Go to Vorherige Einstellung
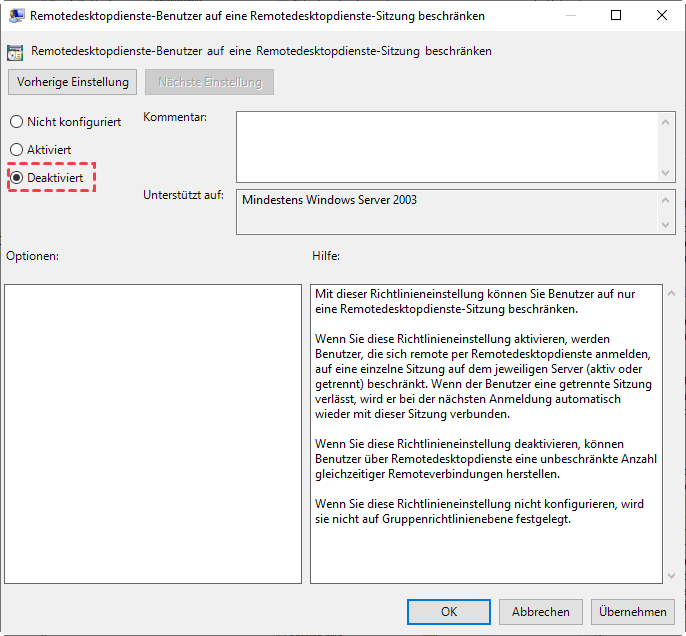This screenshot has height=636, width=686. 72,82
